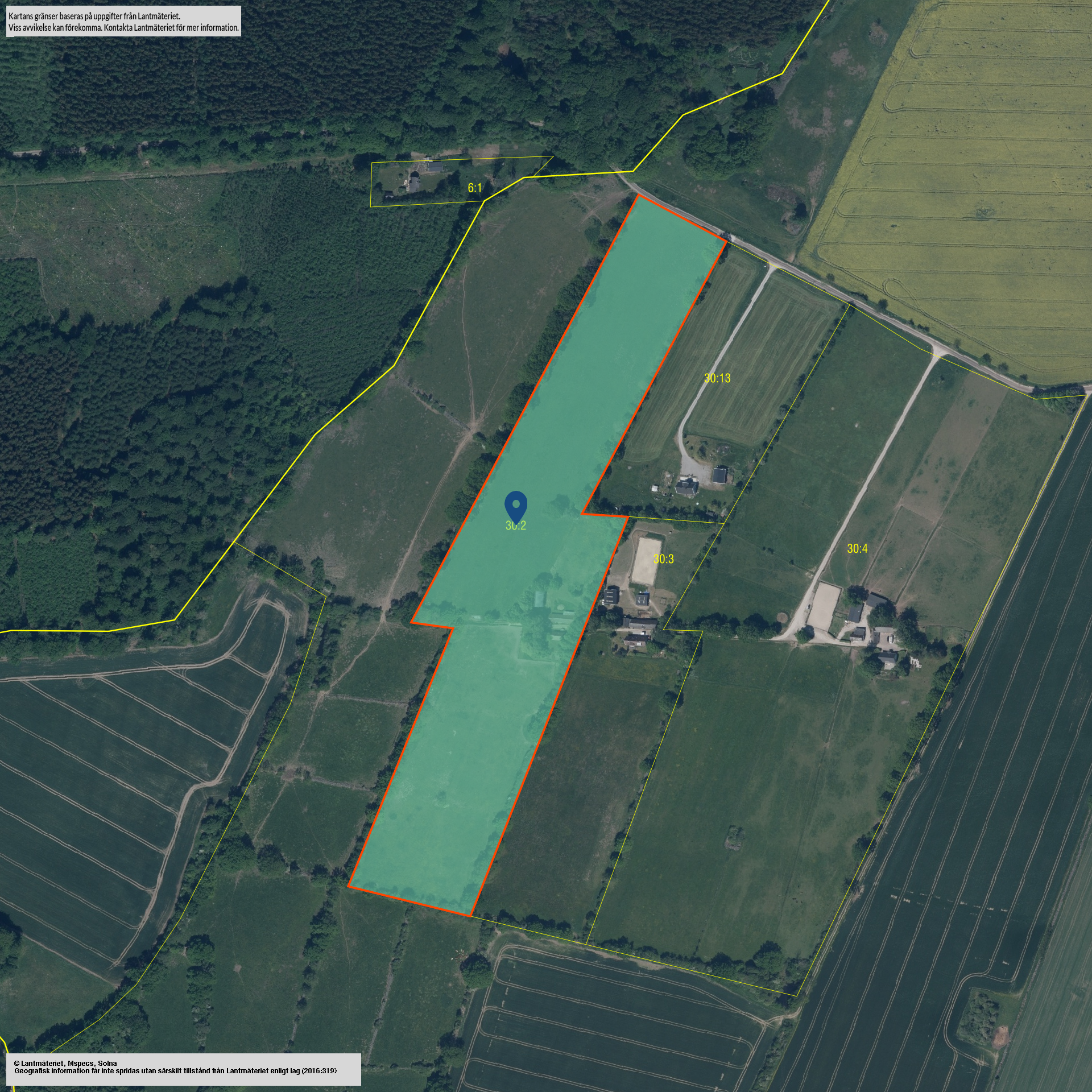Click the blue location pin marker
Viewport: 1092px width, 1092px height.
[x=516, y=506]
